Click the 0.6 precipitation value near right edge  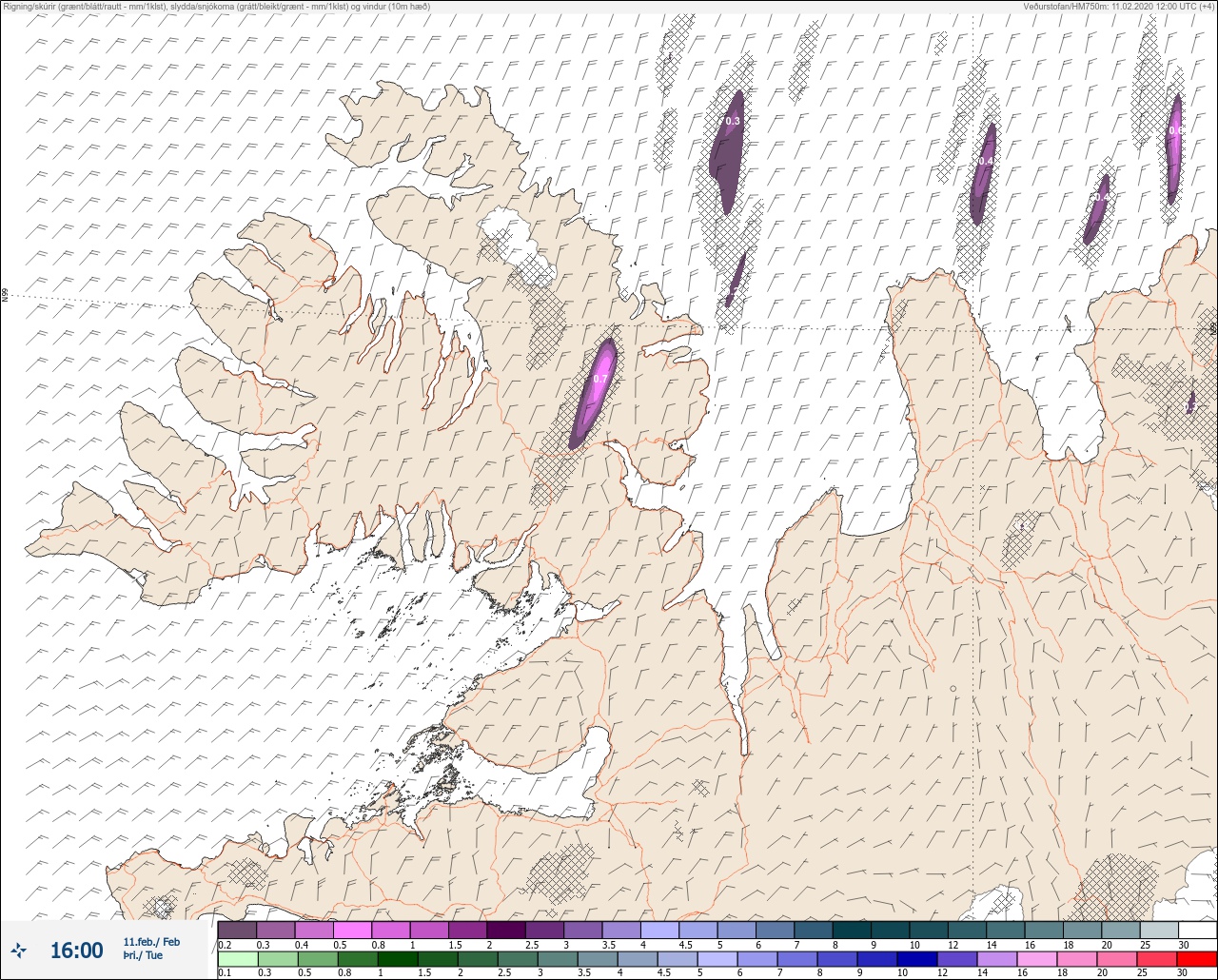[x=1176, y=130]
